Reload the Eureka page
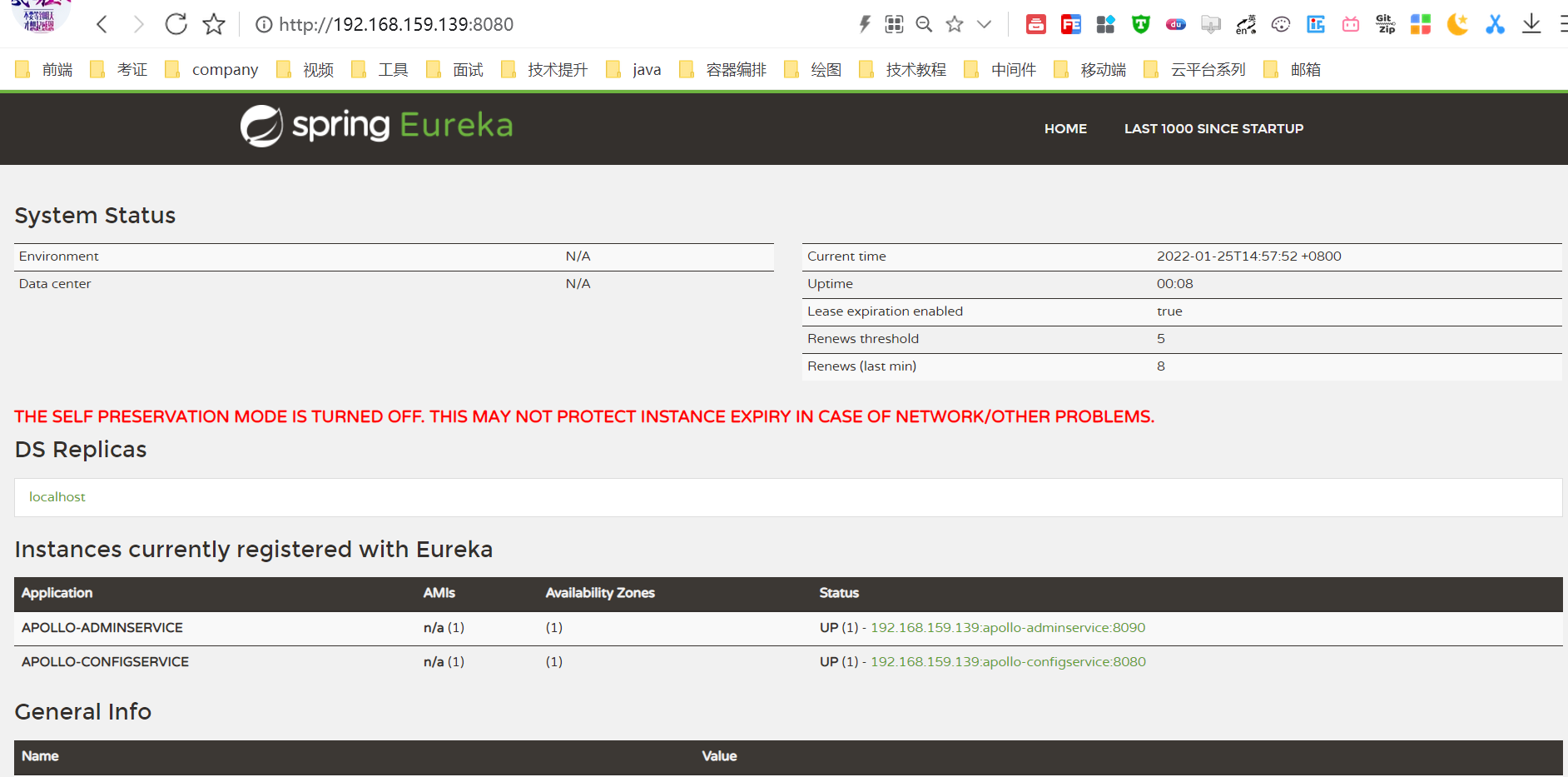Screen dimensions: 1568x777 coord(176,24)
